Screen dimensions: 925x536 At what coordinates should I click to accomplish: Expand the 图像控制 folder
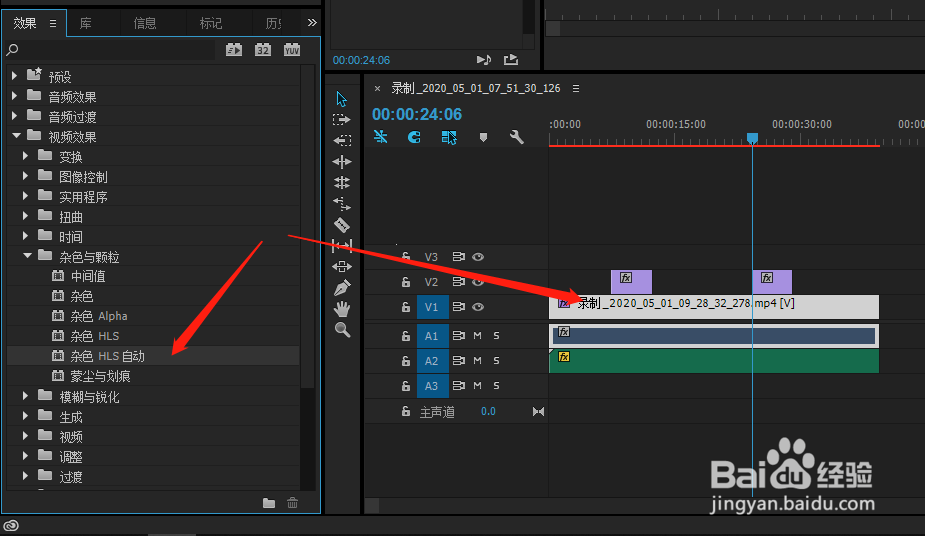pyautogui.click(x=25, y=176)
